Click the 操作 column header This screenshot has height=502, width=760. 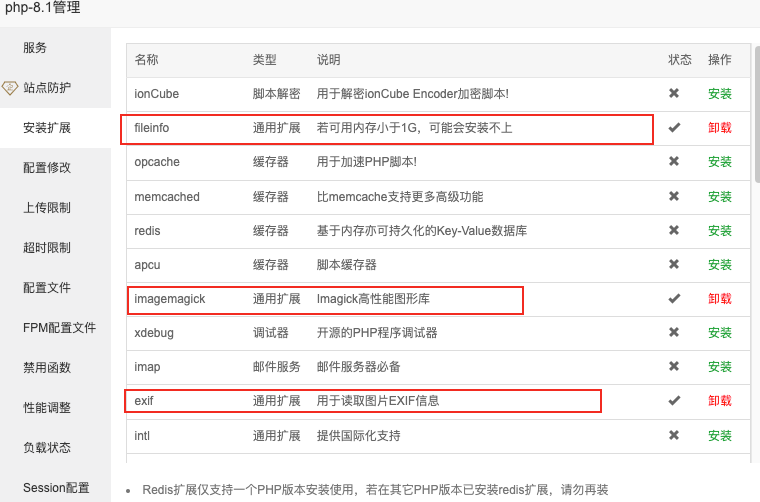click(x=719, y=60)
